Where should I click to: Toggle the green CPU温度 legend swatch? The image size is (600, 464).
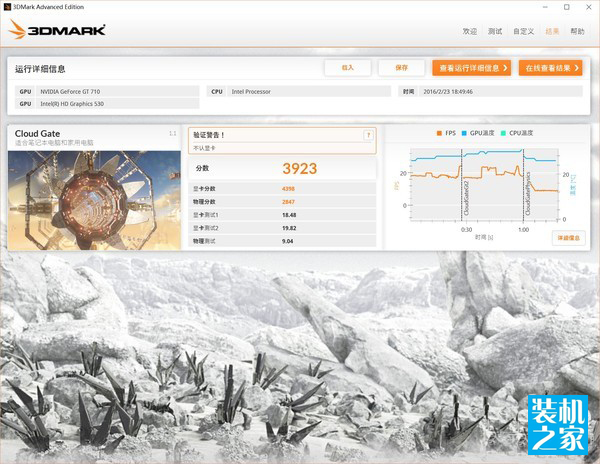[503, 133]
